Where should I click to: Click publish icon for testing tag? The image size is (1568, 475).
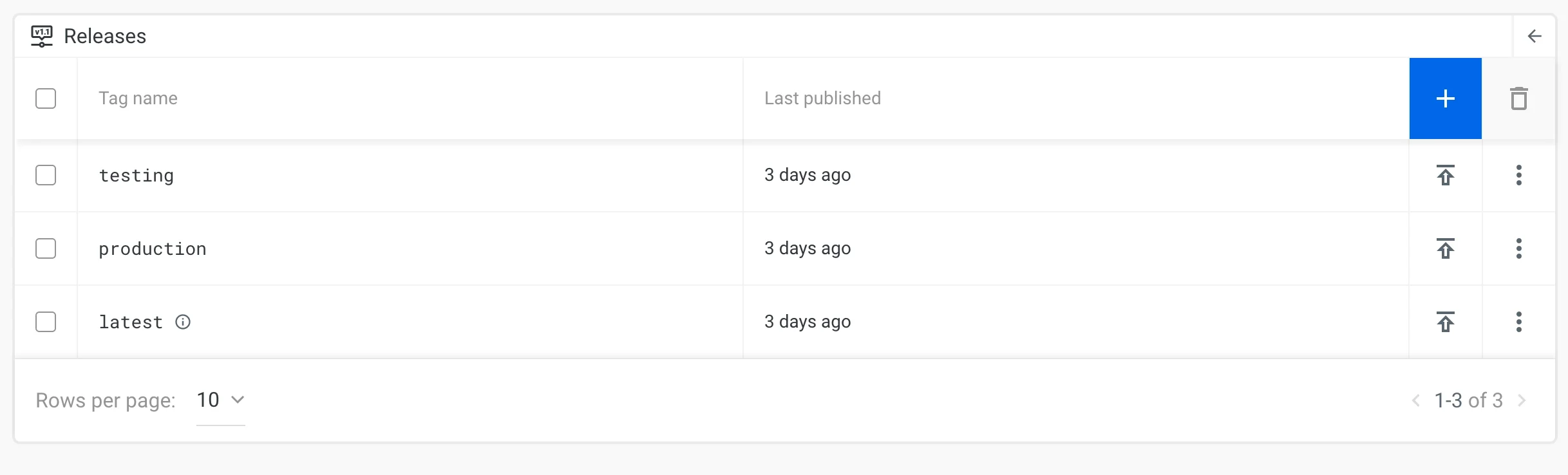pos(1446,175)
